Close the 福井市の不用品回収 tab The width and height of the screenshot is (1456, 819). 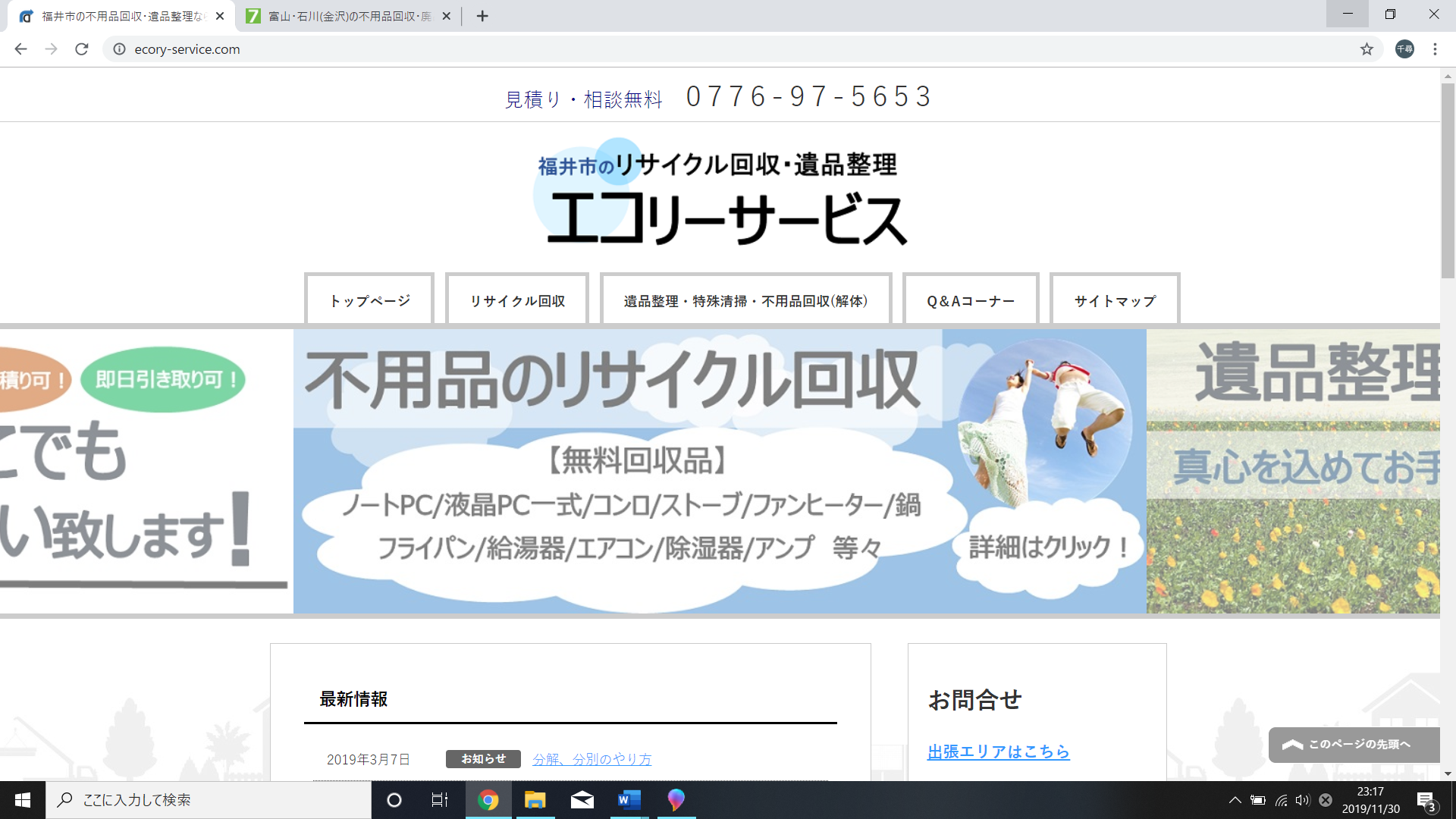[x=220, y=16]
